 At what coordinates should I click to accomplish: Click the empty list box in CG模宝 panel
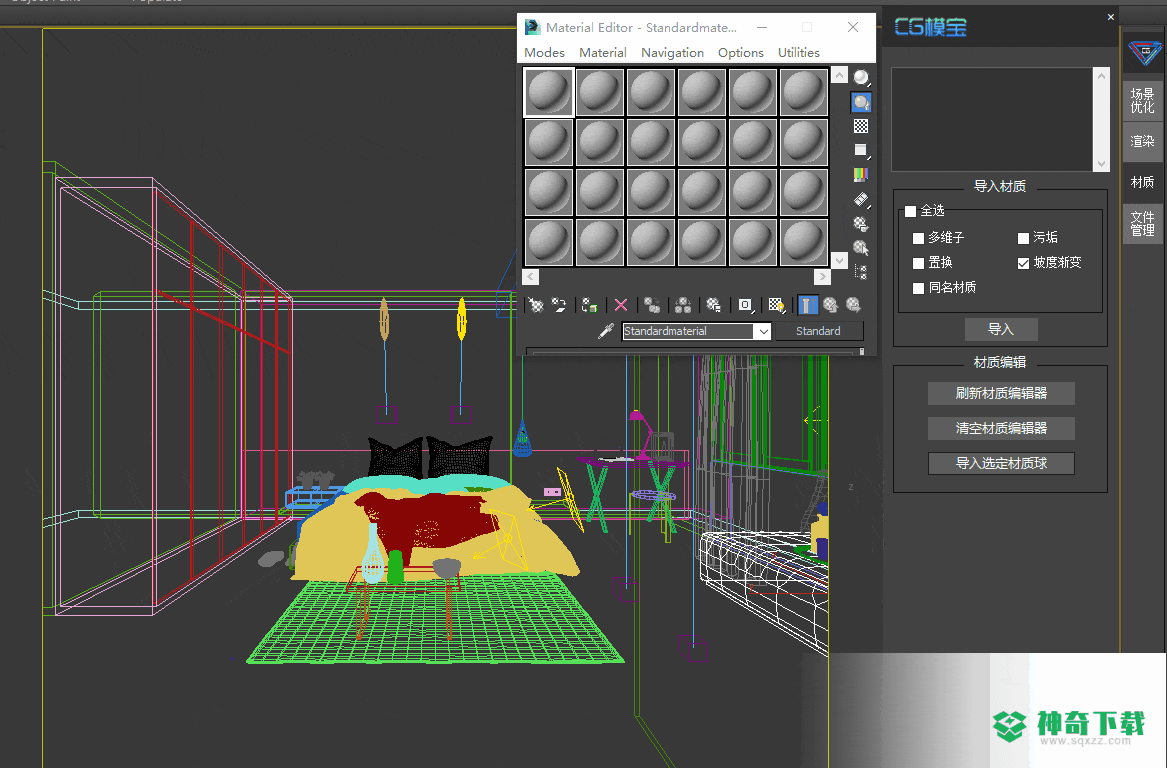coord(992,120)
